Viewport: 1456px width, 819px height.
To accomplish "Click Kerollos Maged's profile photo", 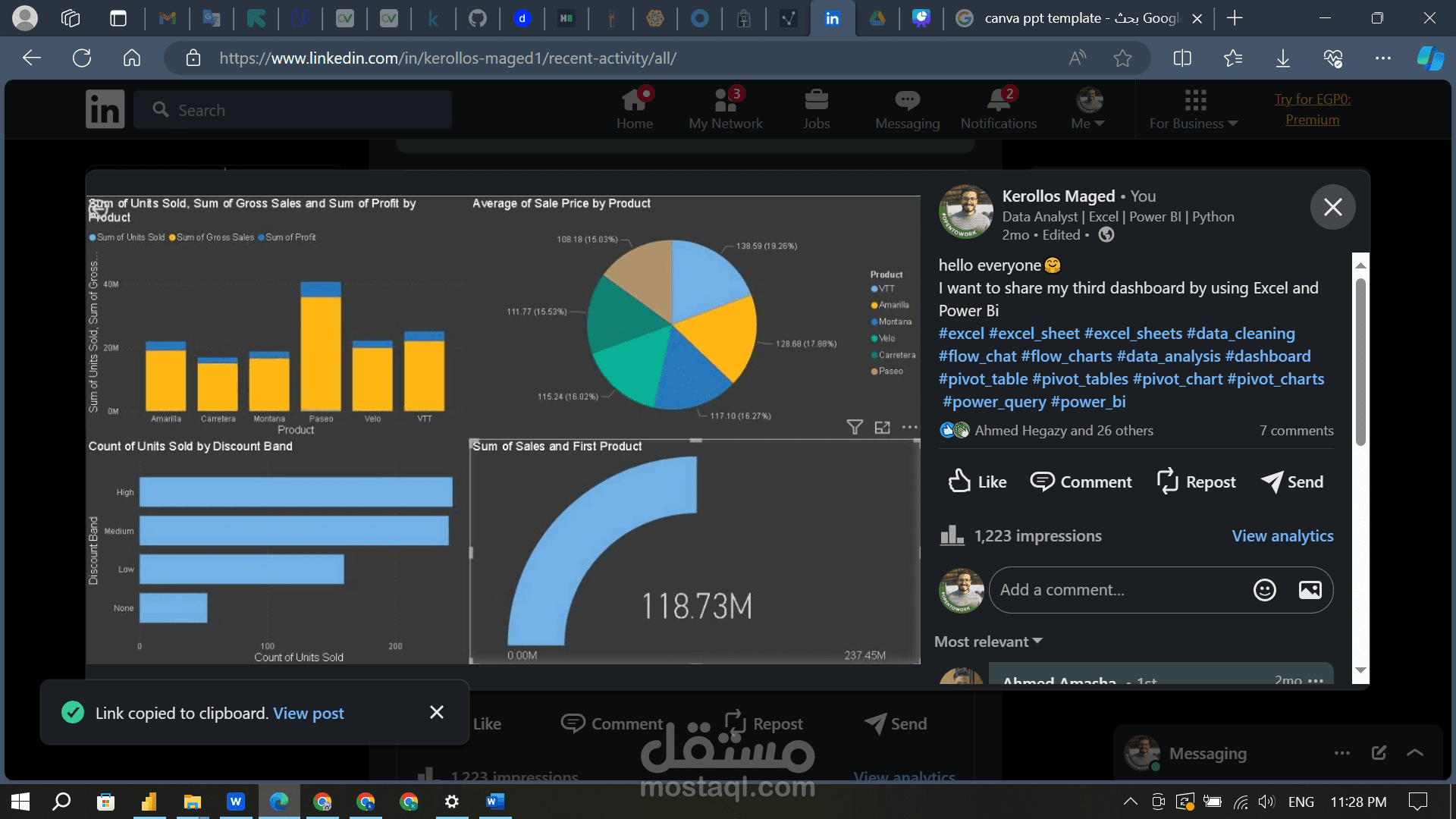I will (x=965, y=212).
